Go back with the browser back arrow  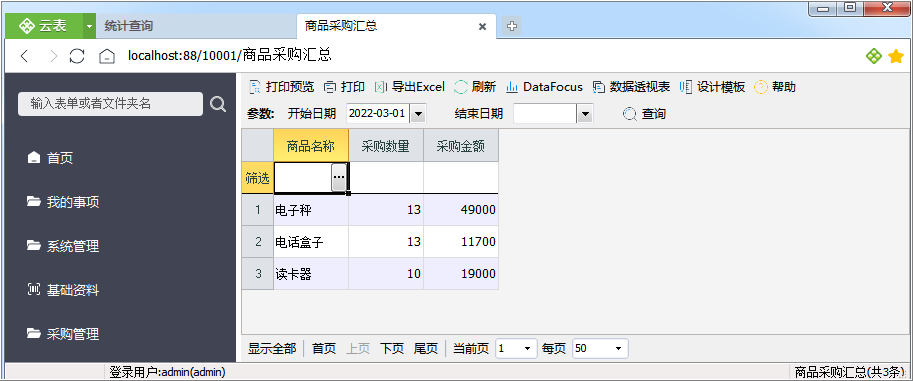pyautogui.click(x=24, y=56)
